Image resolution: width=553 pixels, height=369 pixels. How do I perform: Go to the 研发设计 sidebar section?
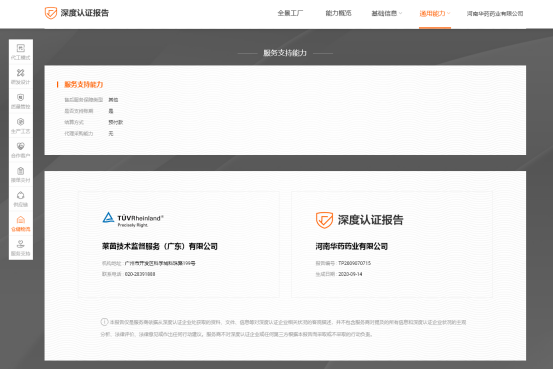click(20, 77)
